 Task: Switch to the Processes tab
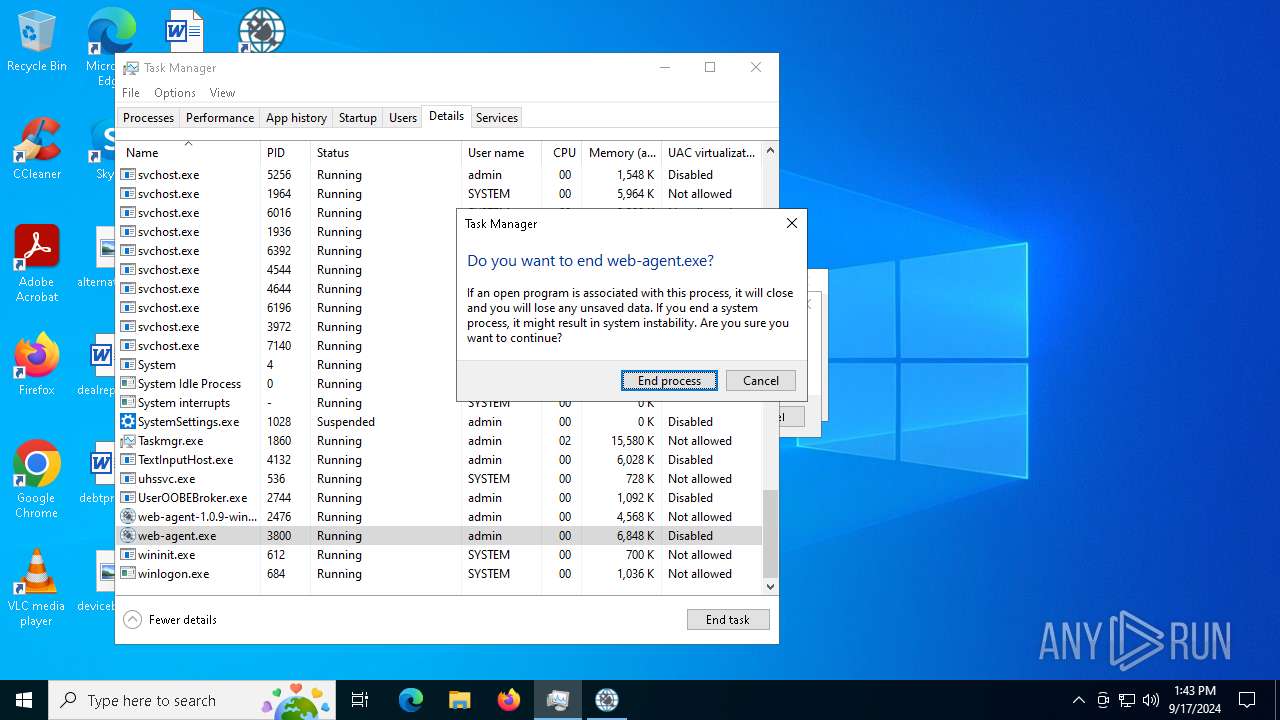148,118
